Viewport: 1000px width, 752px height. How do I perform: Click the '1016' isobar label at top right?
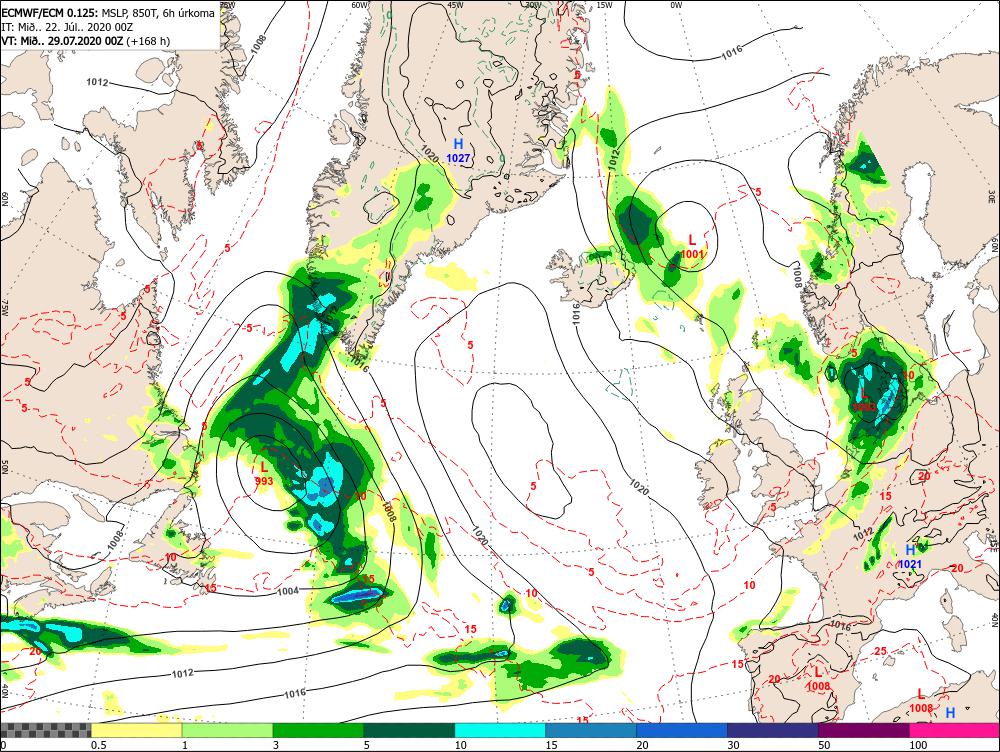coord(732,52)
